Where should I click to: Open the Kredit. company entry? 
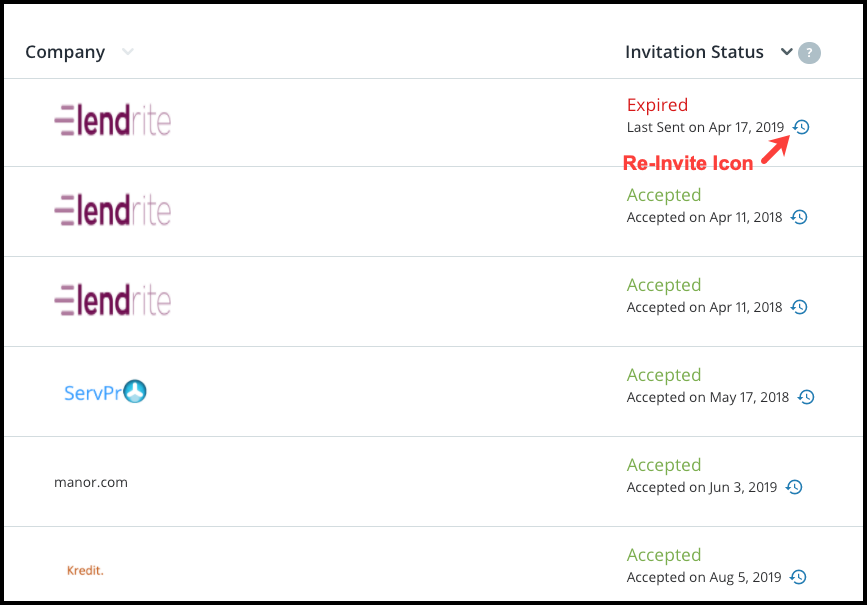click(85, 570)
